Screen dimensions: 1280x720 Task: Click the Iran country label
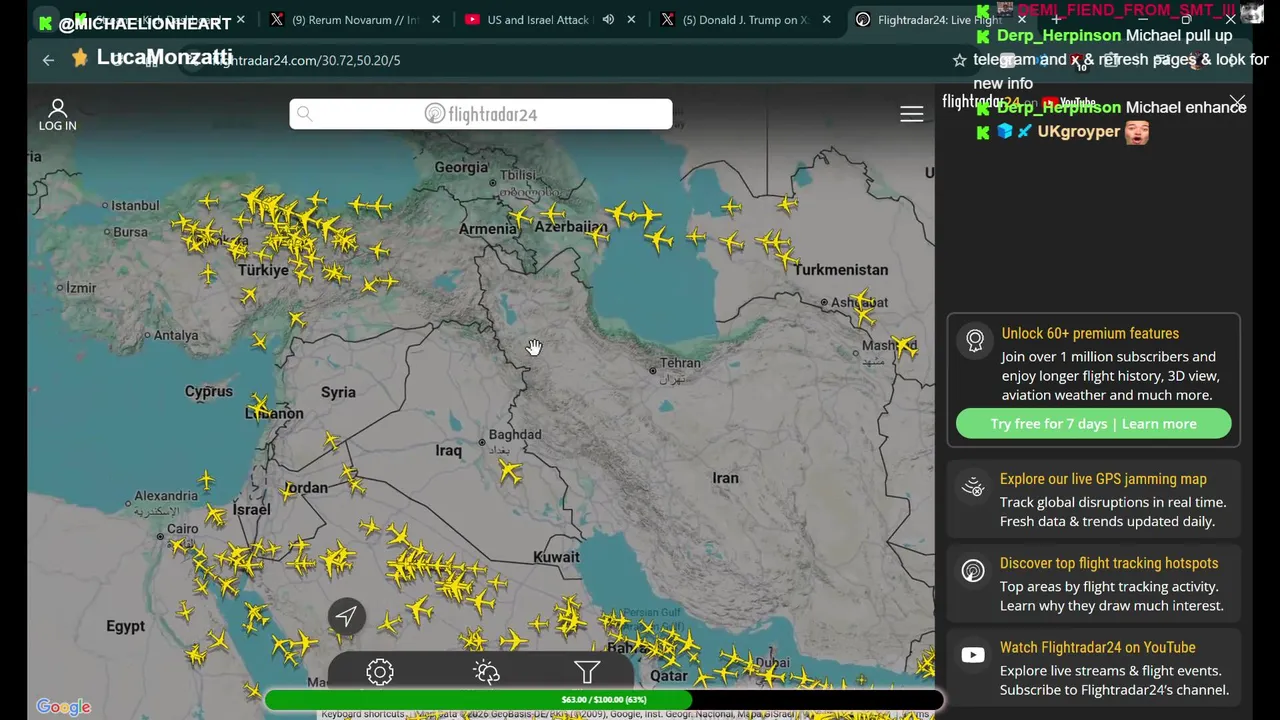[725, 478]
